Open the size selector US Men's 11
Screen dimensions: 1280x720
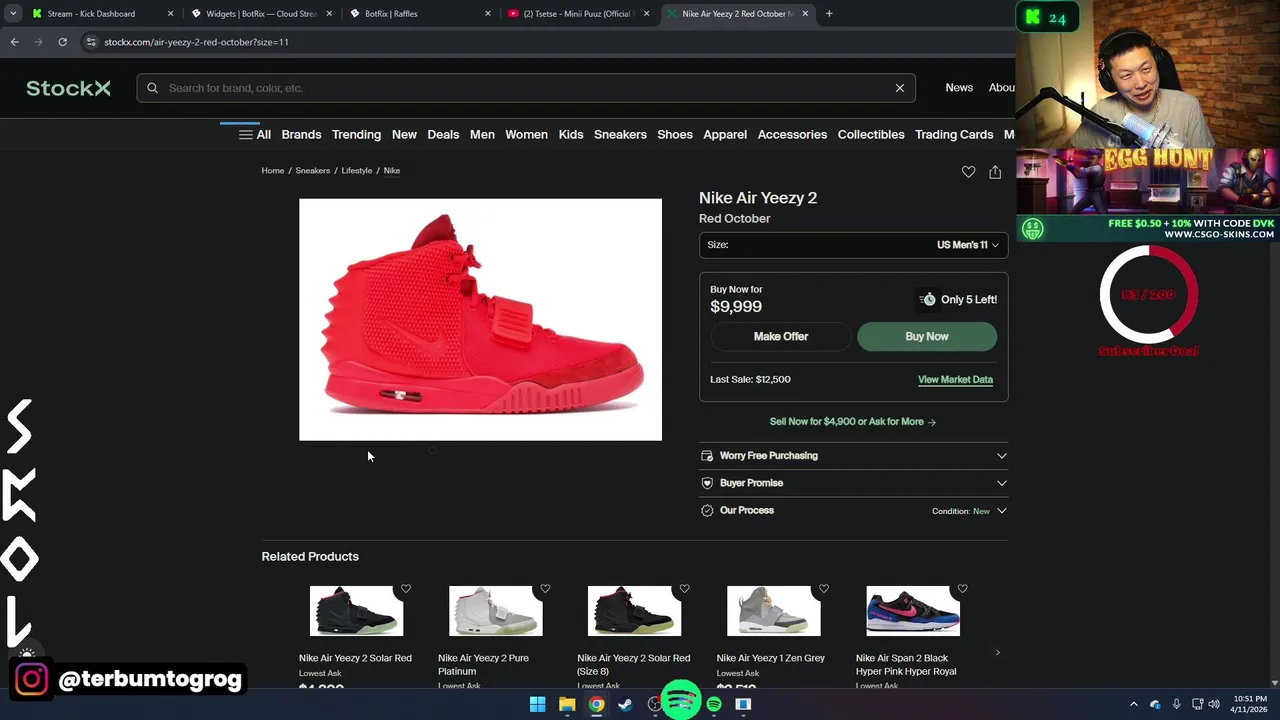click(853, 245)
